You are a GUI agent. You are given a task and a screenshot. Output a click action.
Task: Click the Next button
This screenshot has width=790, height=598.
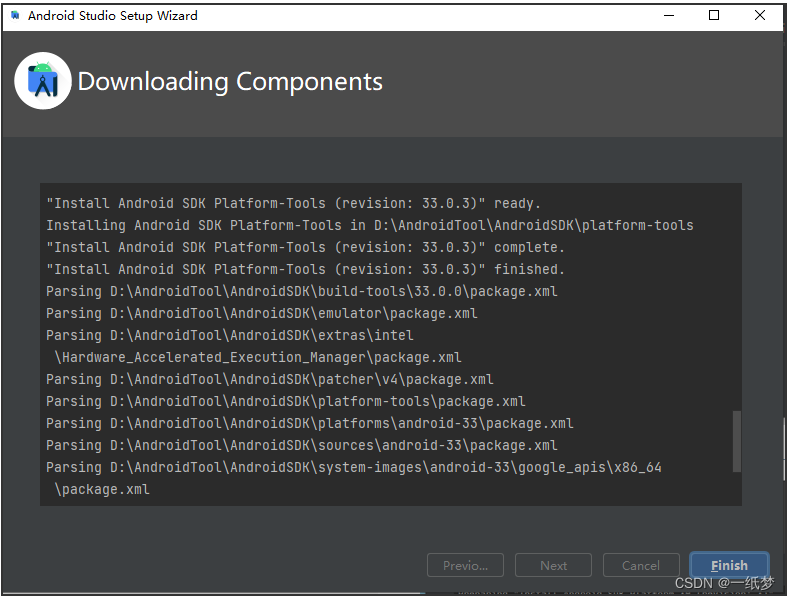[x=553, y=565]
